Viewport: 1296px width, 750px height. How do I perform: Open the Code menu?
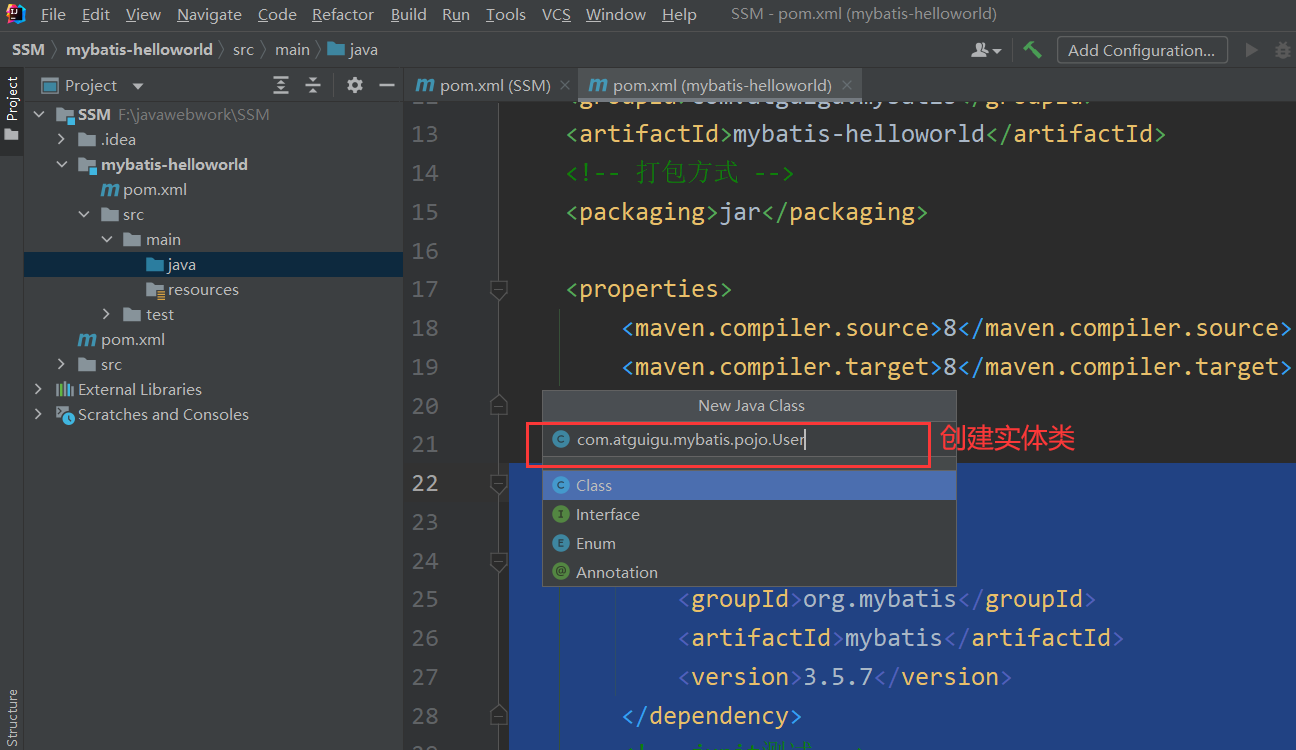pos(277,14)
